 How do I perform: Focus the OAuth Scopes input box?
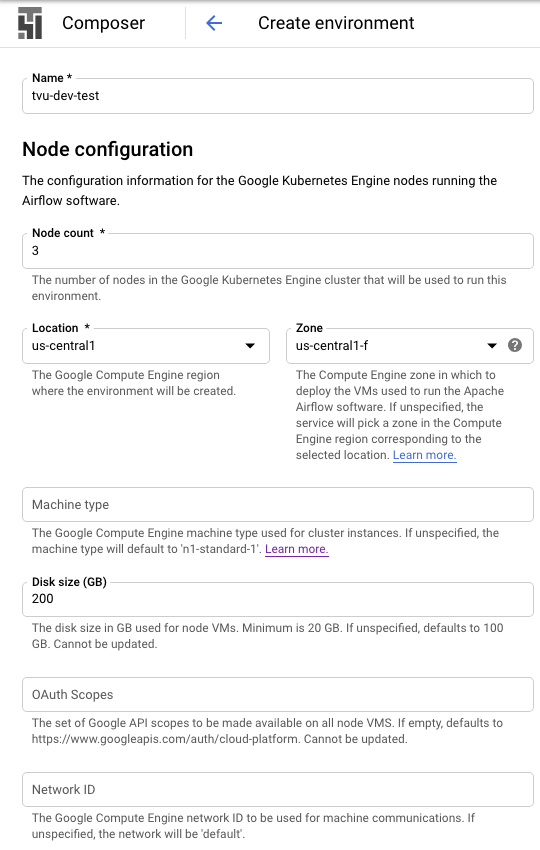click(x=278, y=694)
